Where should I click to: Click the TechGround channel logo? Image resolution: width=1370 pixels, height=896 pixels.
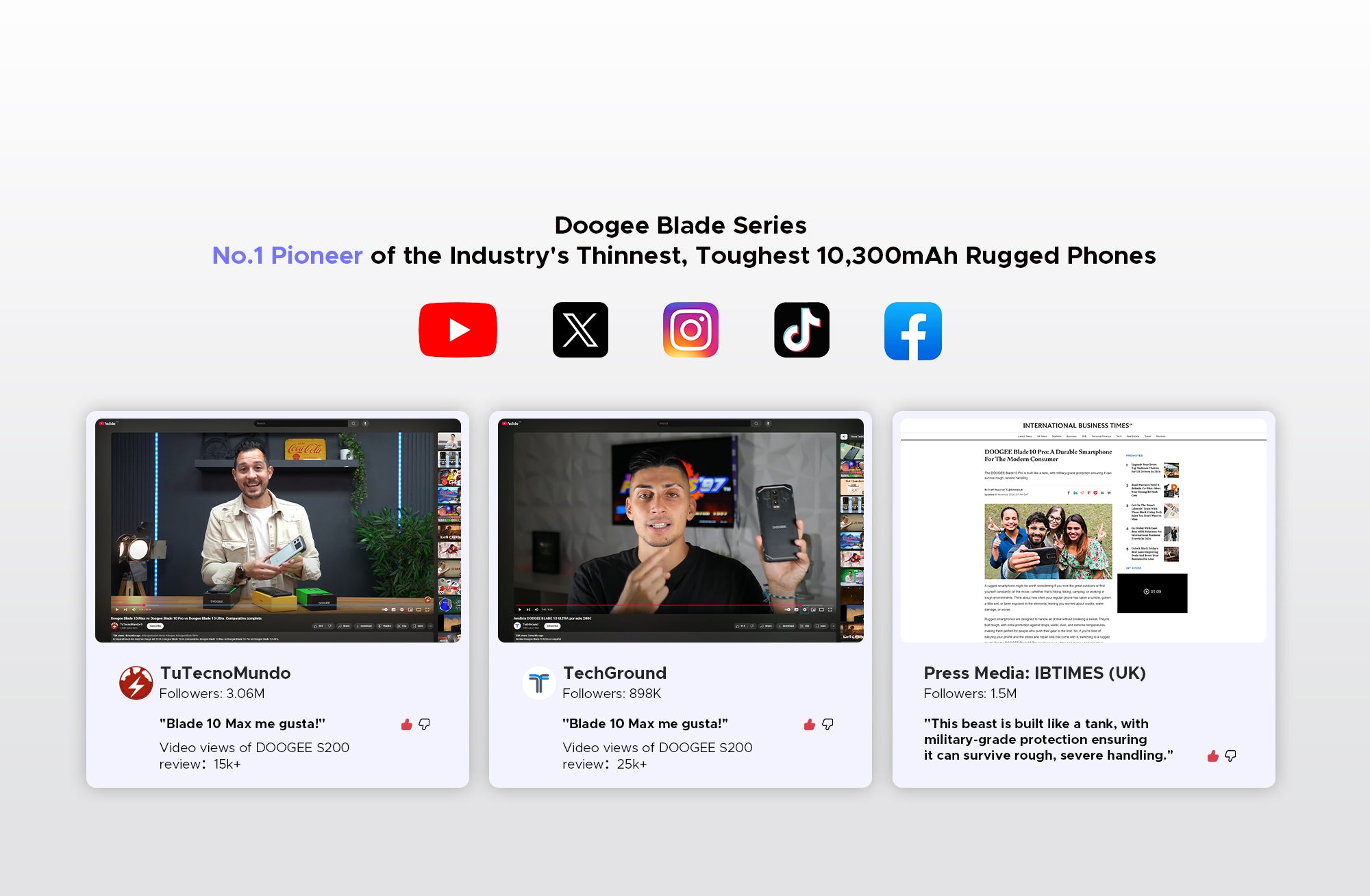coord(539,683)
